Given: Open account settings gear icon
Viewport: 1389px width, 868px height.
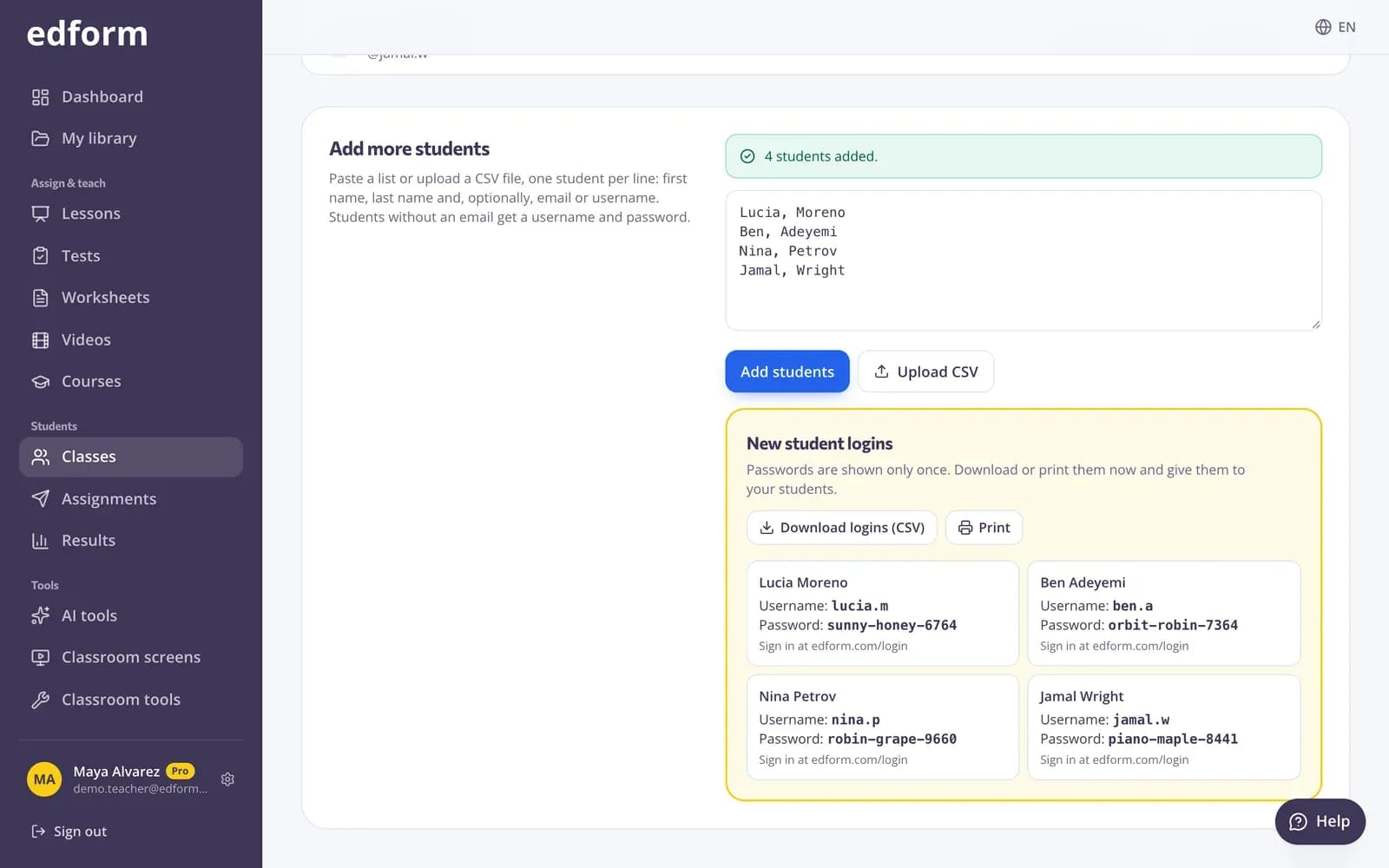Looking at the screenshot, I should click(227, 779).
